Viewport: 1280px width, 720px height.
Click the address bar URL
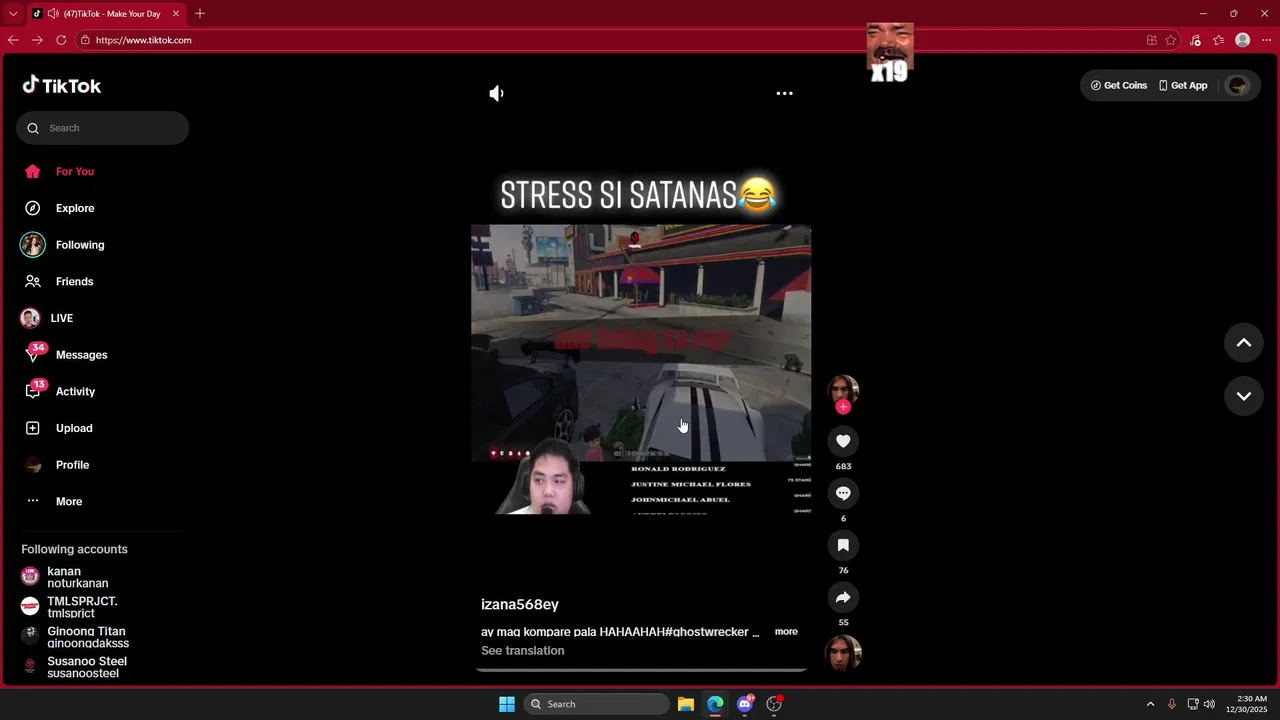[x=143, y=40]
